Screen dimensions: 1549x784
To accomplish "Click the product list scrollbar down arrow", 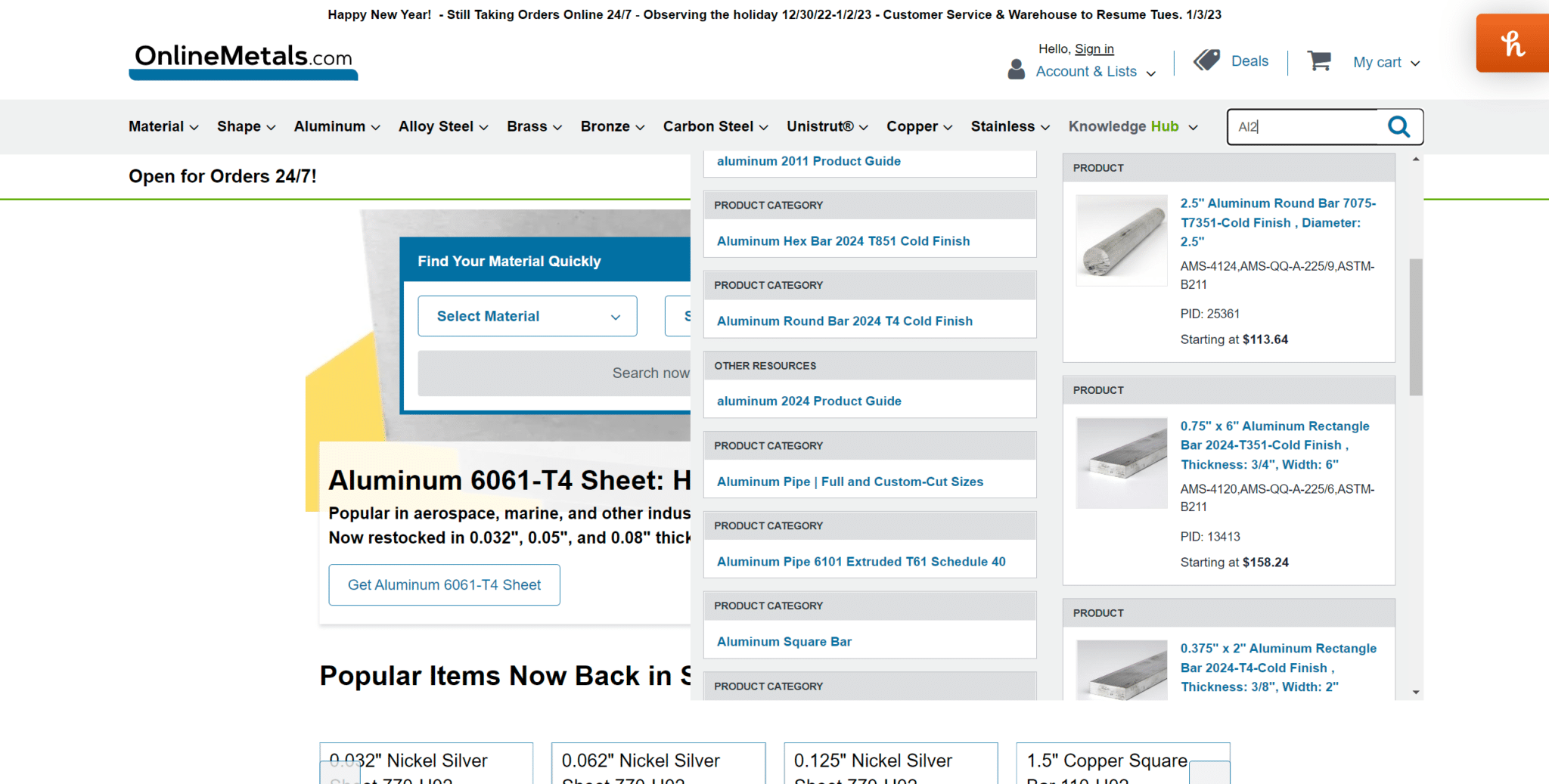I will point(1416,693).
